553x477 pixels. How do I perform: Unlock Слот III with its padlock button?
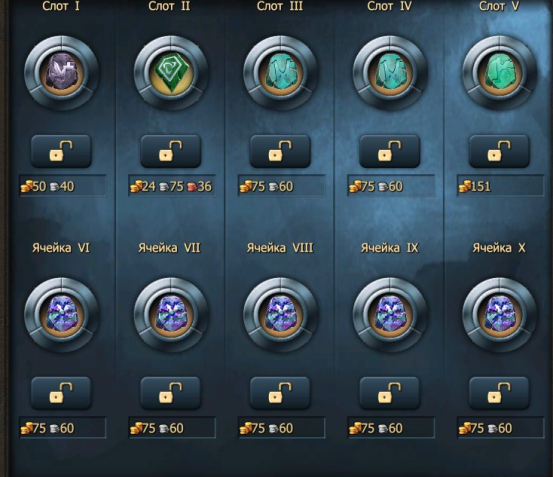[x=280, y=151]
